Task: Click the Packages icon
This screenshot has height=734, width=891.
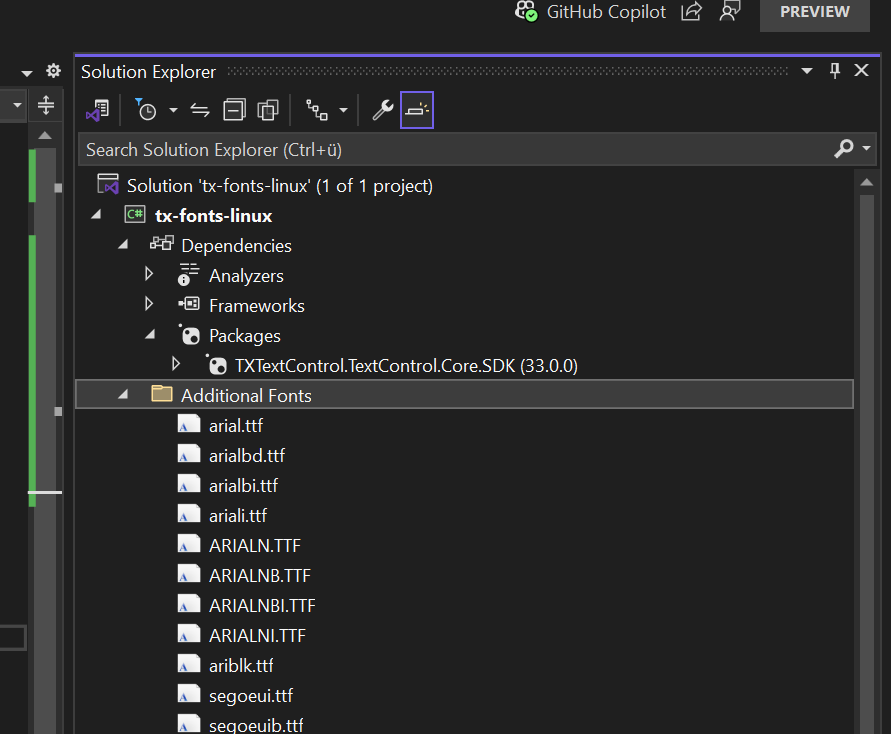Action: pyautogui.click(x=189, y=335)
